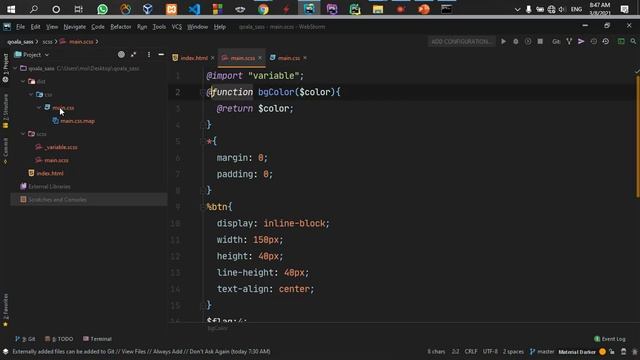The image size is (640, 360).
Task: Open WhatsApp from Windows taskbar
Action: [x=102, y=9]
